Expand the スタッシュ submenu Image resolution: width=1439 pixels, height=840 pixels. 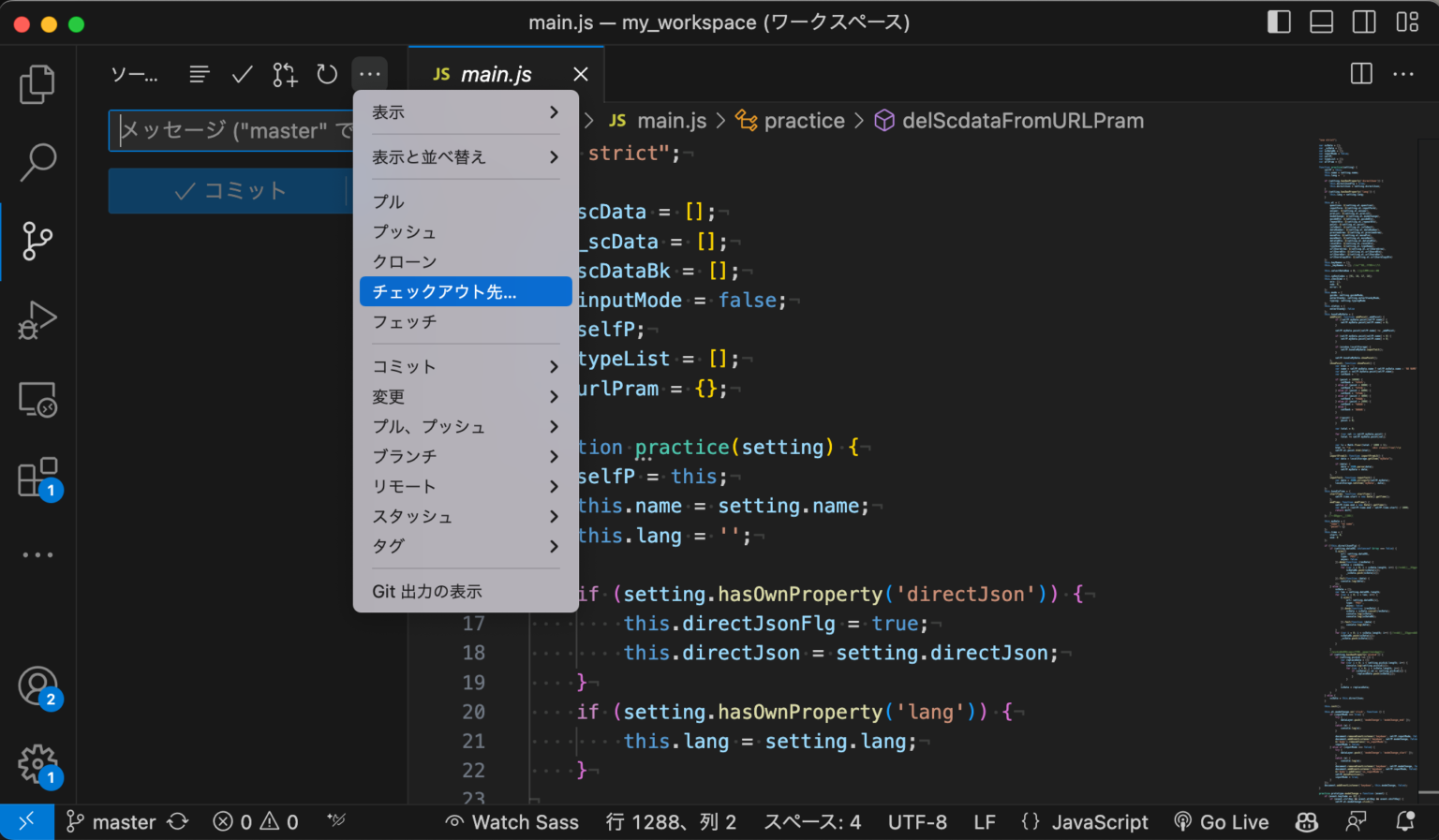[x=466, y=516]
